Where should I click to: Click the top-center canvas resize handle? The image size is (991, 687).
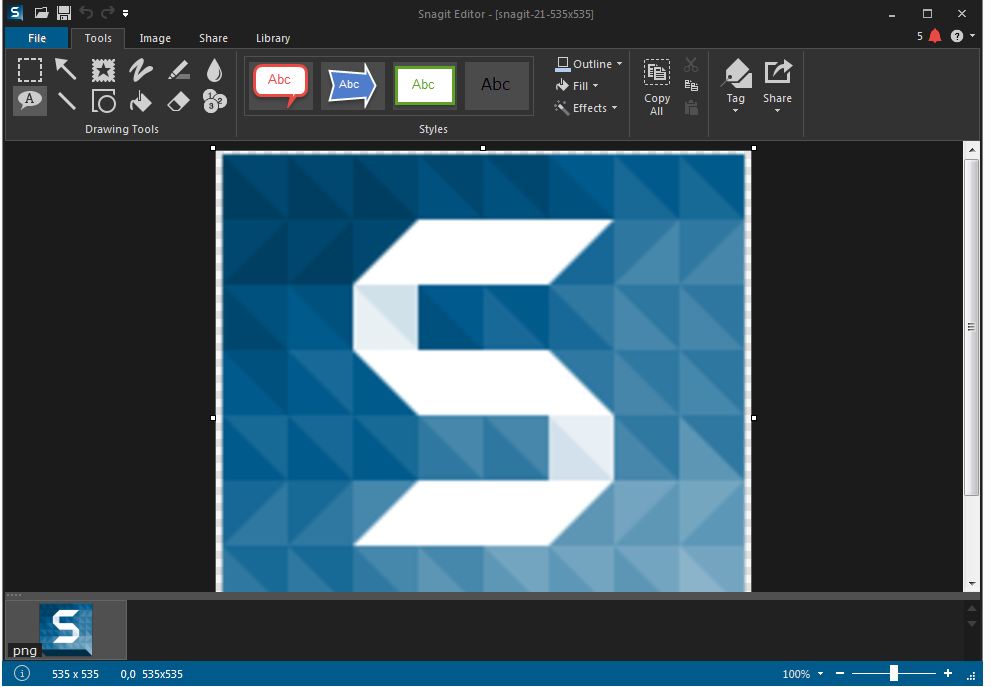(x=483, y=148)
